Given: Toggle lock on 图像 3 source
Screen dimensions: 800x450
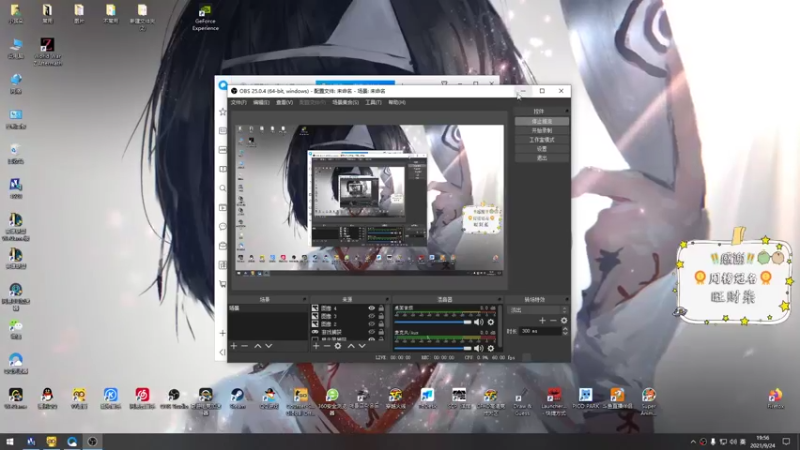Looking at the screenshot, I should click(381, 316).
